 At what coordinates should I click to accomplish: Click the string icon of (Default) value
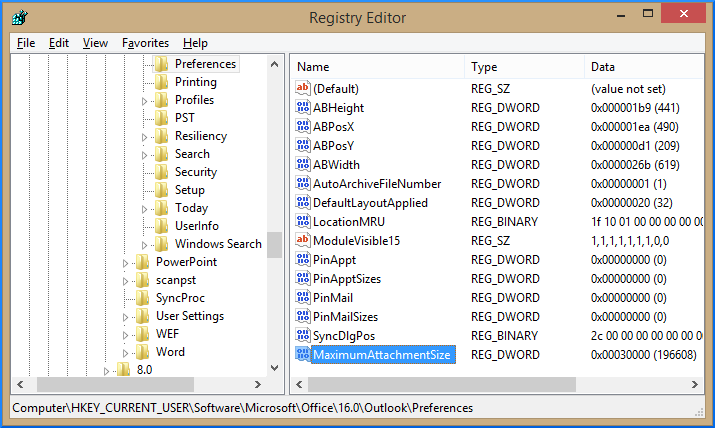pyautogui.click(x=302, y=88)
